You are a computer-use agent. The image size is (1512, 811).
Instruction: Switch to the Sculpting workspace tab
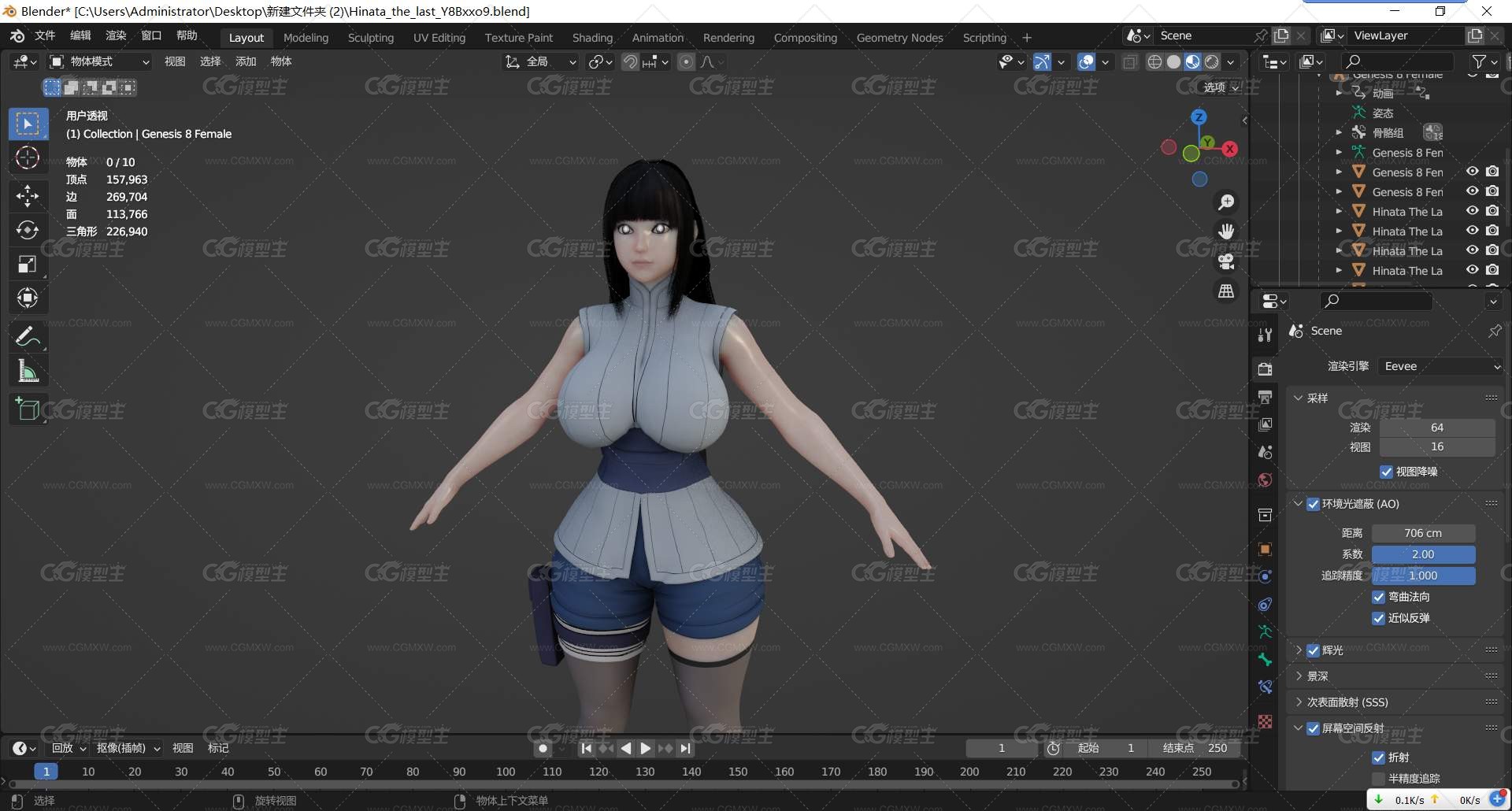click(x=371, y=38)
